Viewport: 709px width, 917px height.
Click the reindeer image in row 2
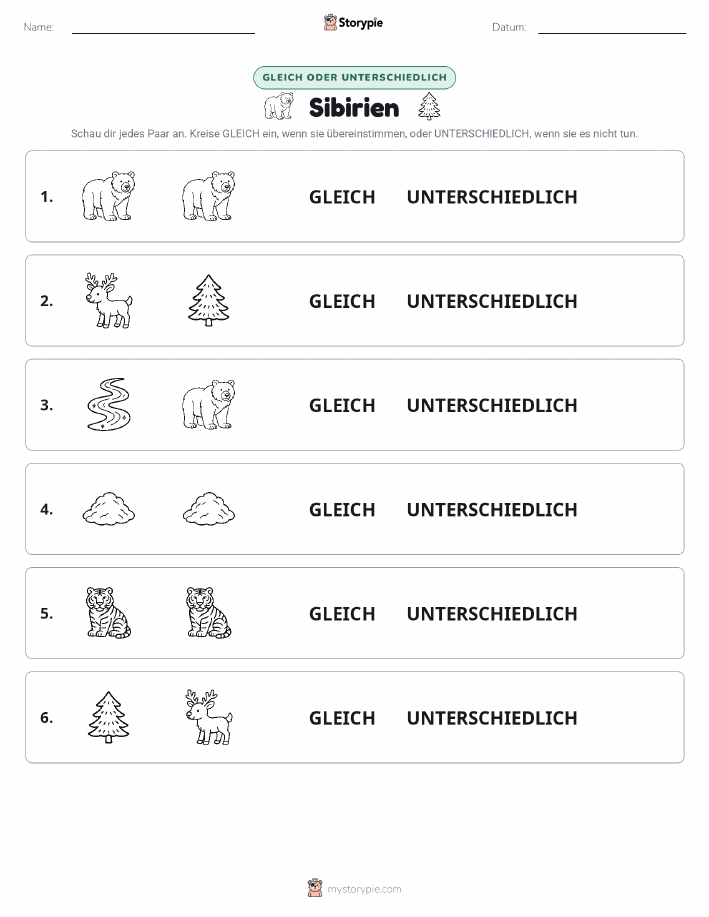click(108, 300)
